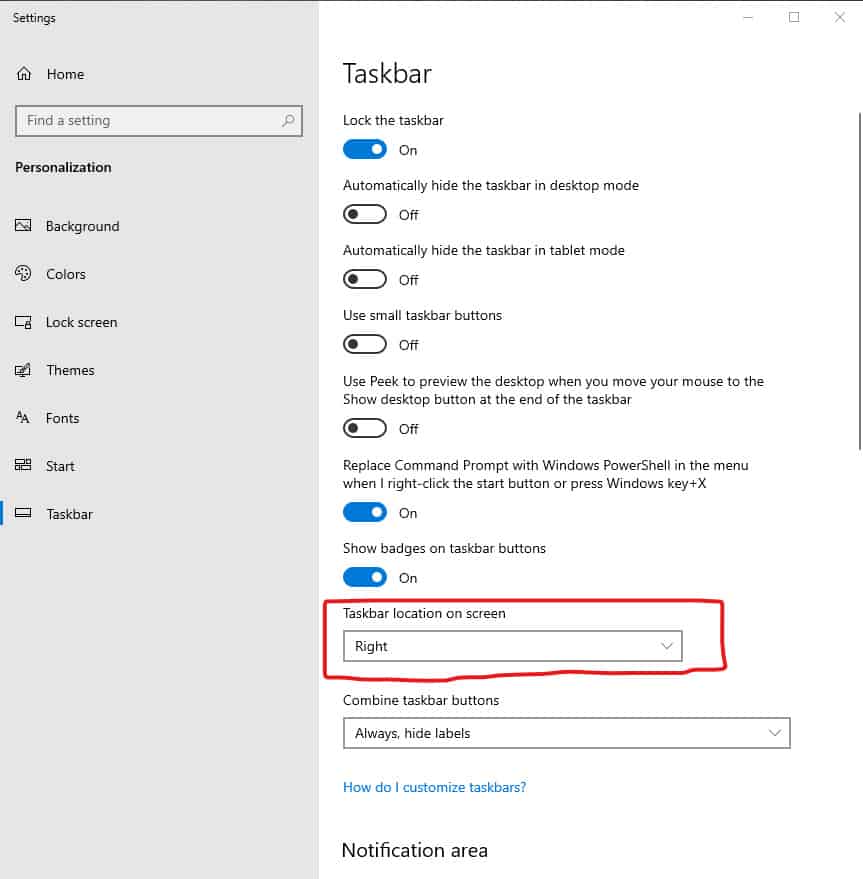Enable auto-hide taskbar in desktop mode

click(x=364, y=214)
